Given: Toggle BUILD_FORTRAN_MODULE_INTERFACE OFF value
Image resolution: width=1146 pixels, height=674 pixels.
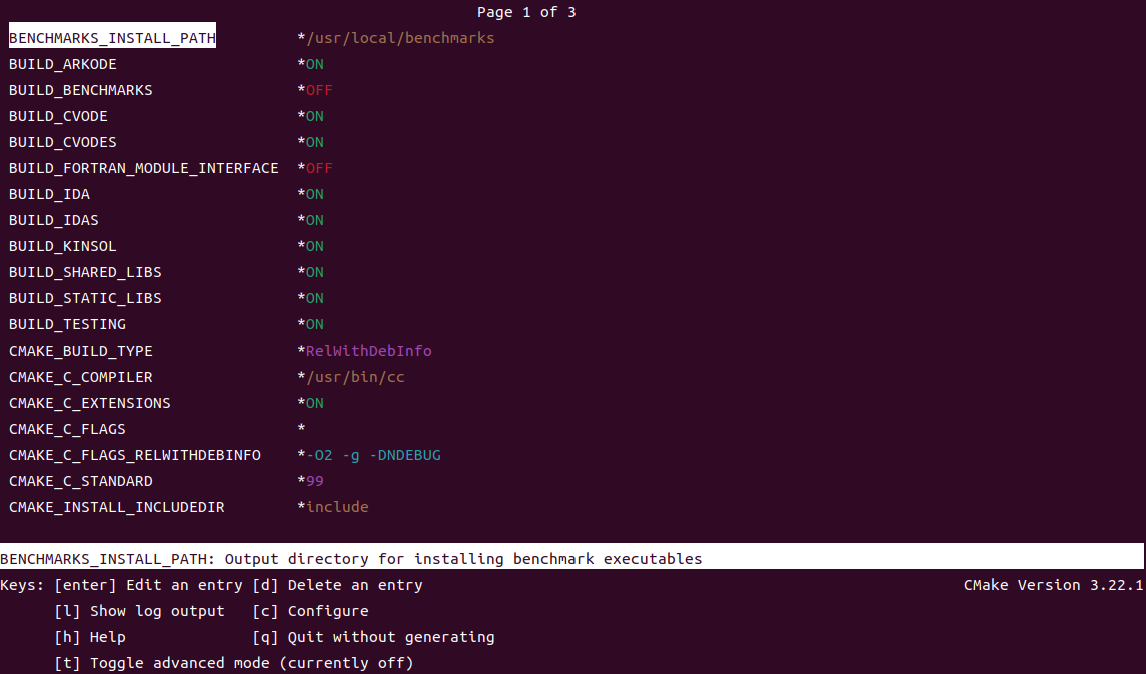Looking at the screenshot, I should point(319,168).
